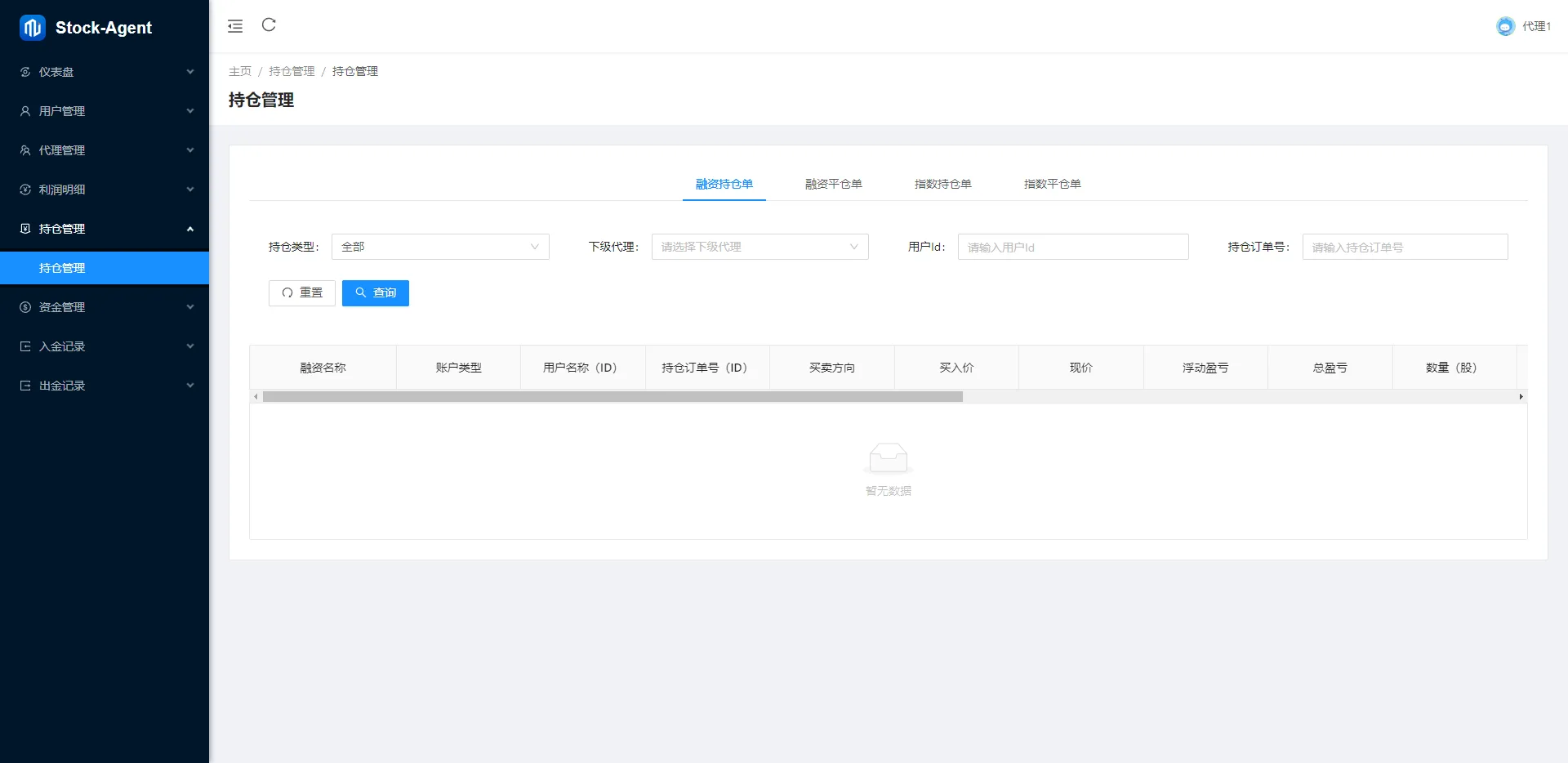Image resolution: width=1568 pixels, height=763 pixels.
Task: Click the Stock-Agent logo icon
Action: [33, 28]
